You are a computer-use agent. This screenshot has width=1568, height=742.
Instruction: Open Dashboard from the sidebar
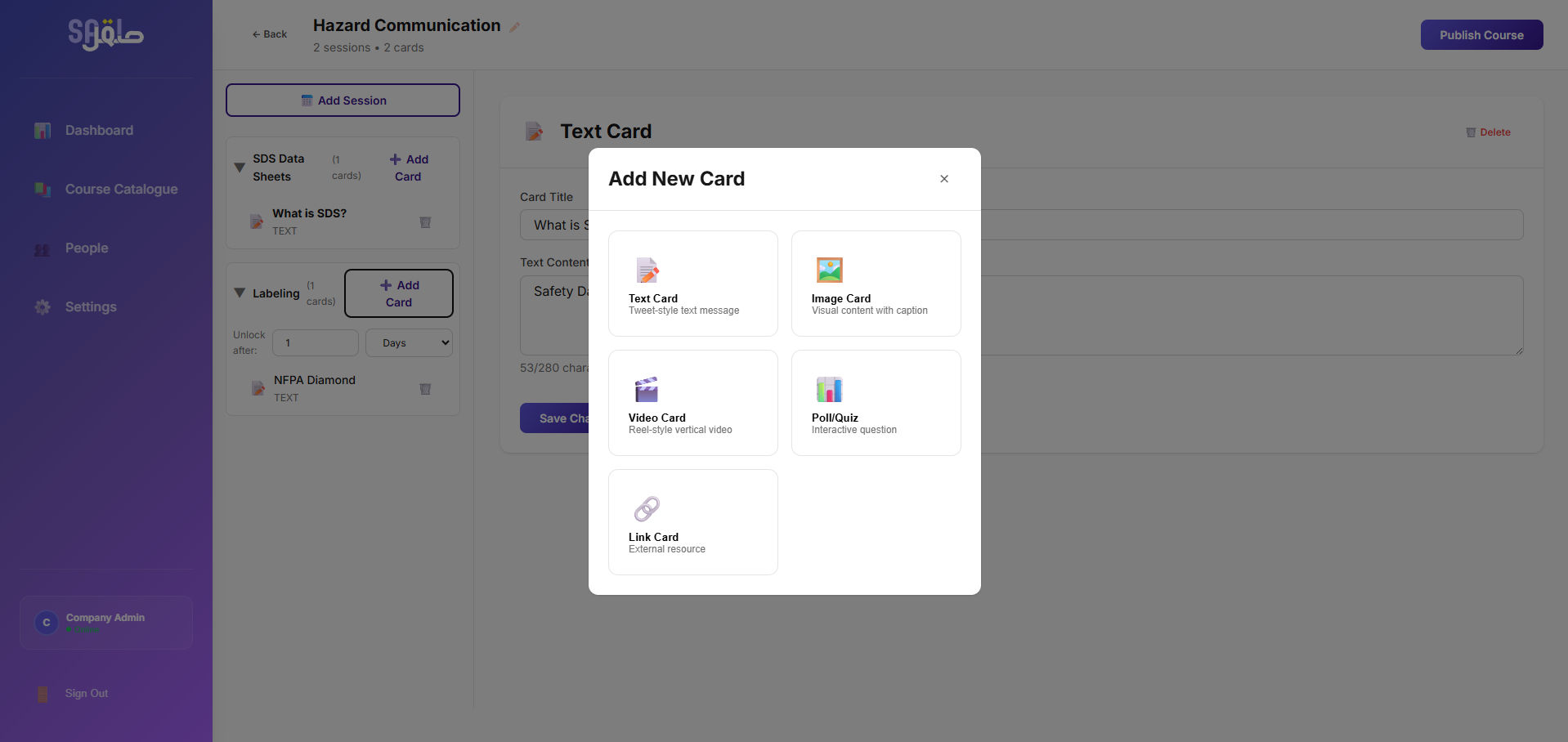pyautogui.click(x=99, y=131)
